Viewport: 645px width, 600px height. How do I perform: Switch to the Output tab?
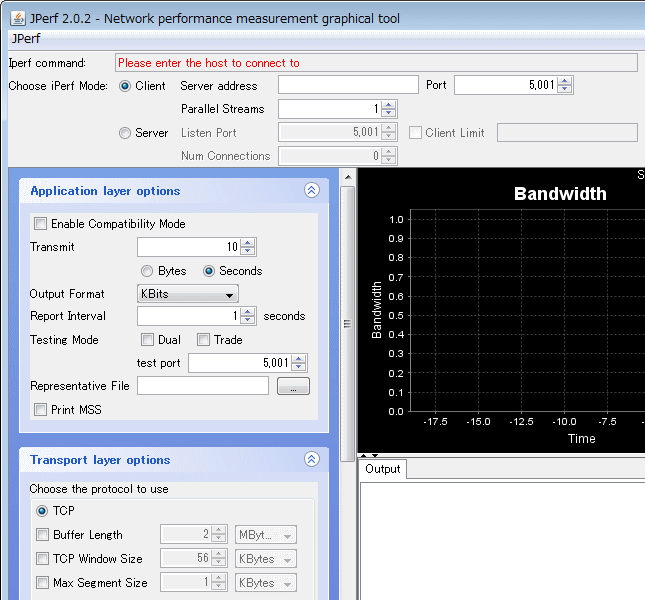pyautogui.click(x=383, y=469)
